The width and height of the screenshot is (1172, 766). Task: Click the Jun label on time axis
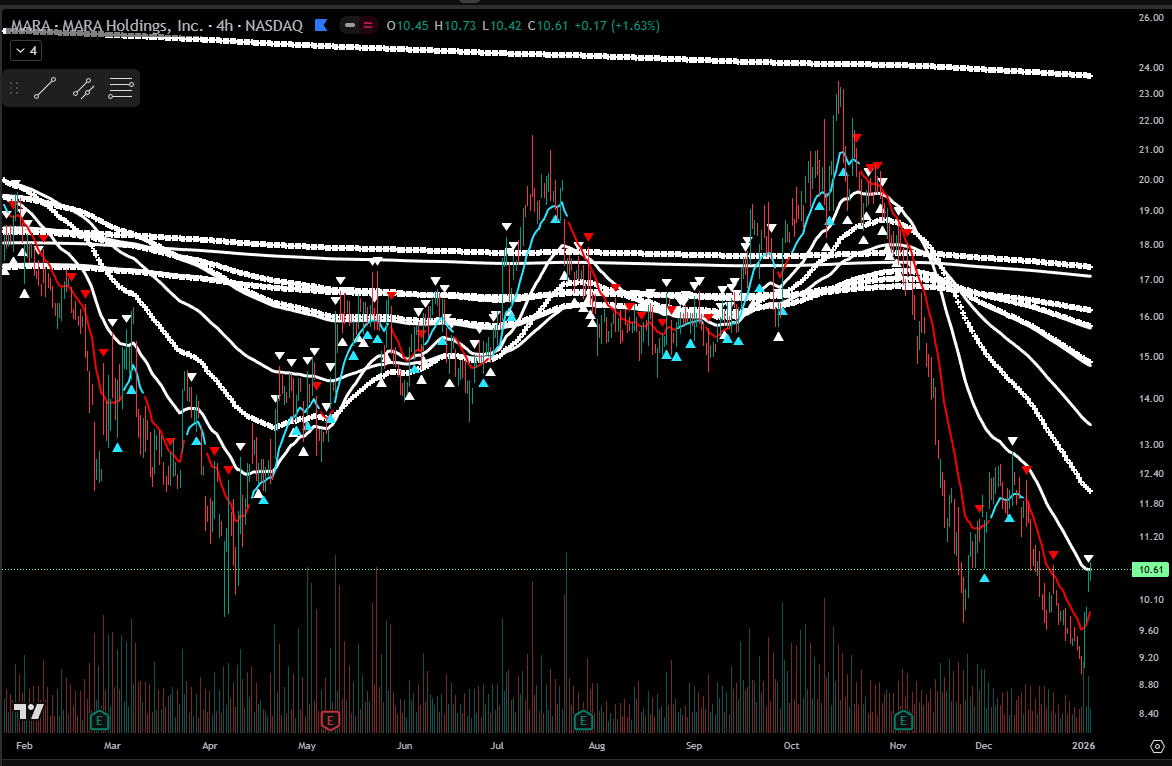(404, 746)
